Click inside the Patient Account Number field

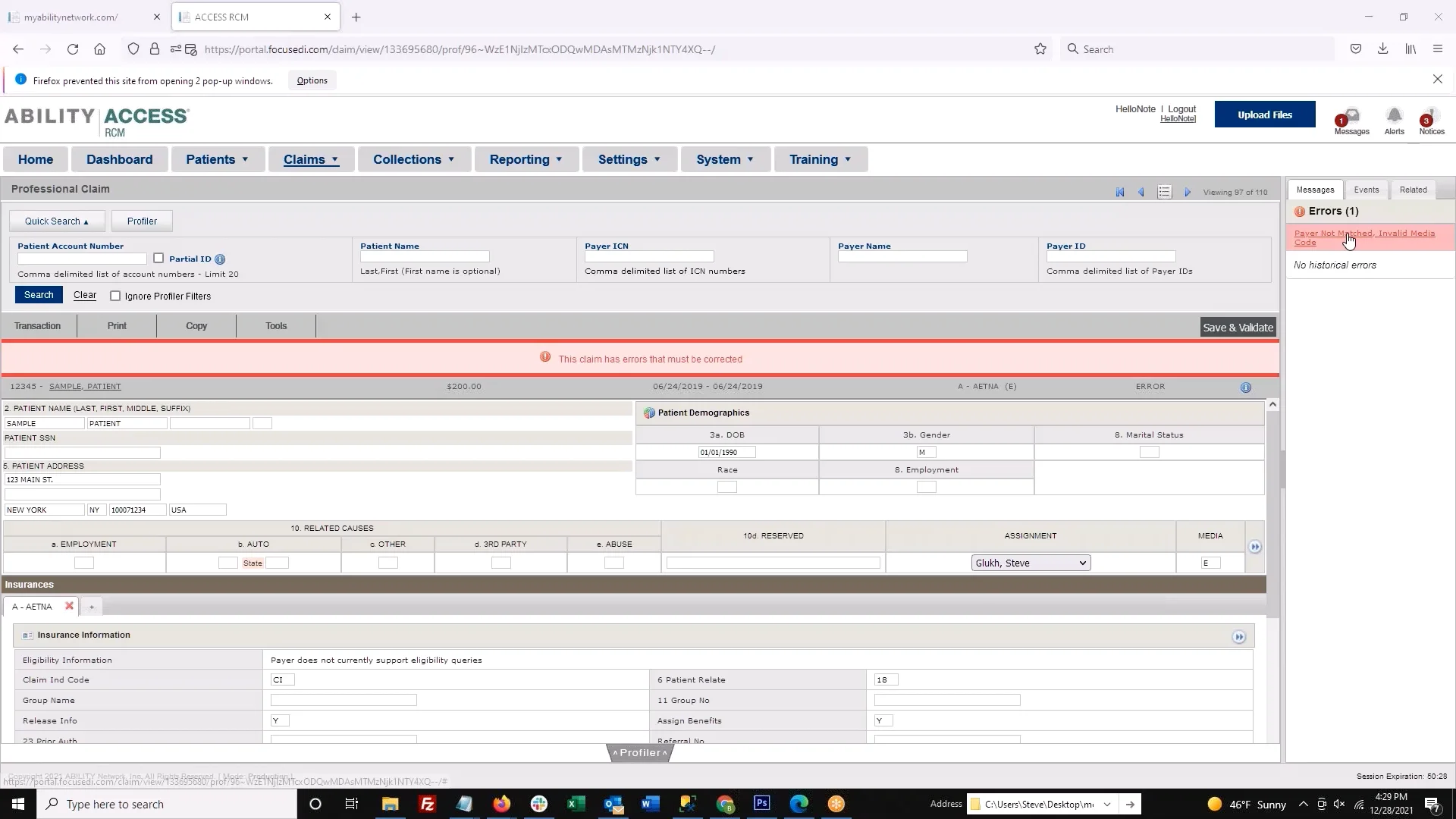81,259
